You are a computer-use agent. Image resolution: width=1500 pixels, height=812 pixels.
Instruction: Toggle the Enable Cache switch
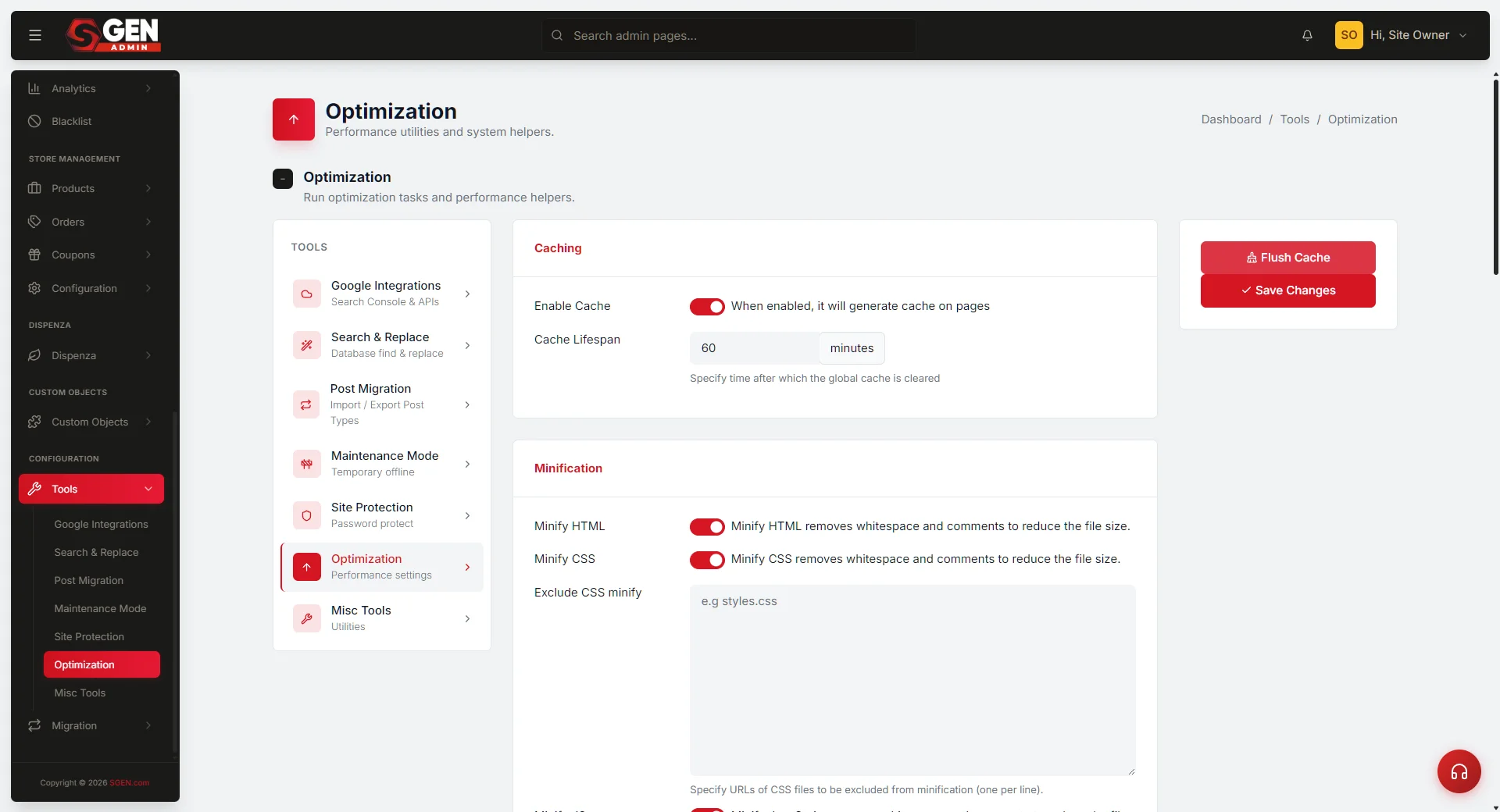pos(707,307)
